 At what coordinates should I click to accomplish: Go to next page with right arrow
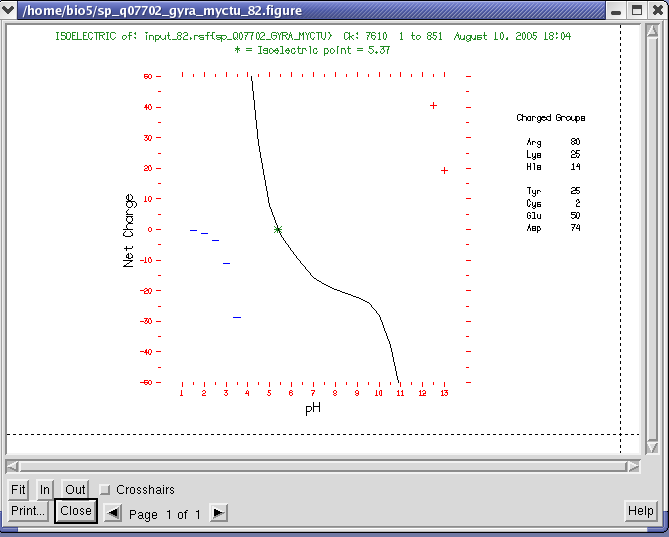218,513
